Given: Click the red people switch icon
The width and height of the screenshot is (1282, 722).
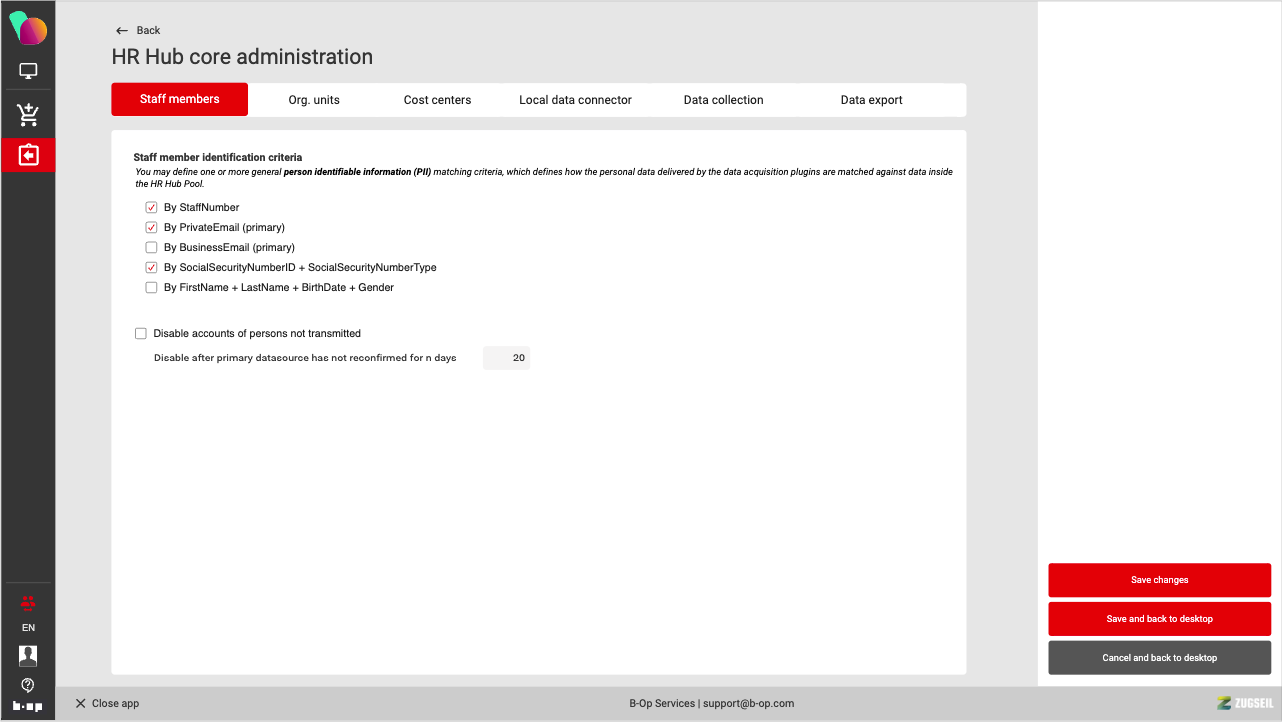Looking at the screenshot, I should [x=28, y=602].
